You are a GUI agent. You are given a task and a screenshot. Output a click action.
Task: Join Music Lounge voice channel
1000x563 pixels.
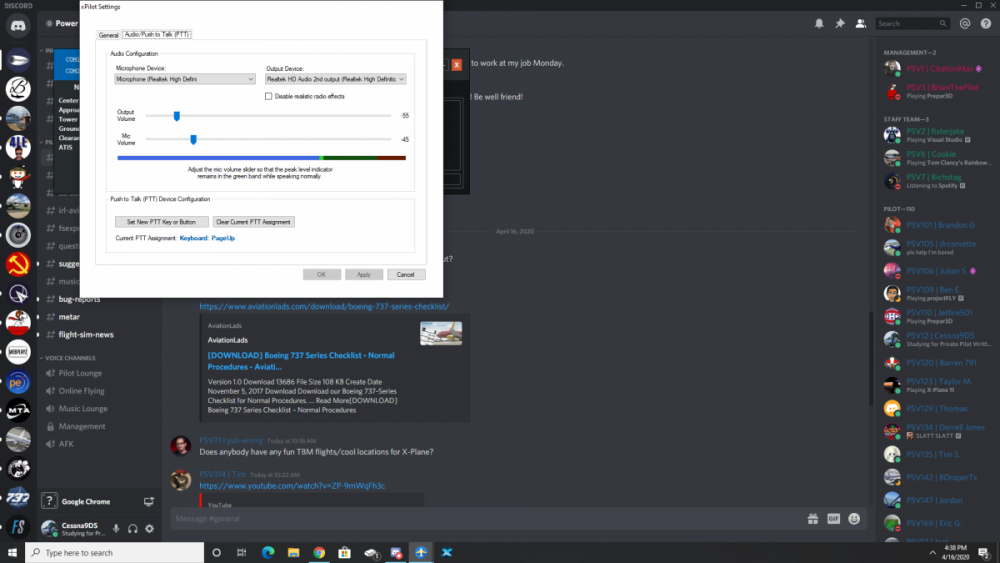[83, 409]
